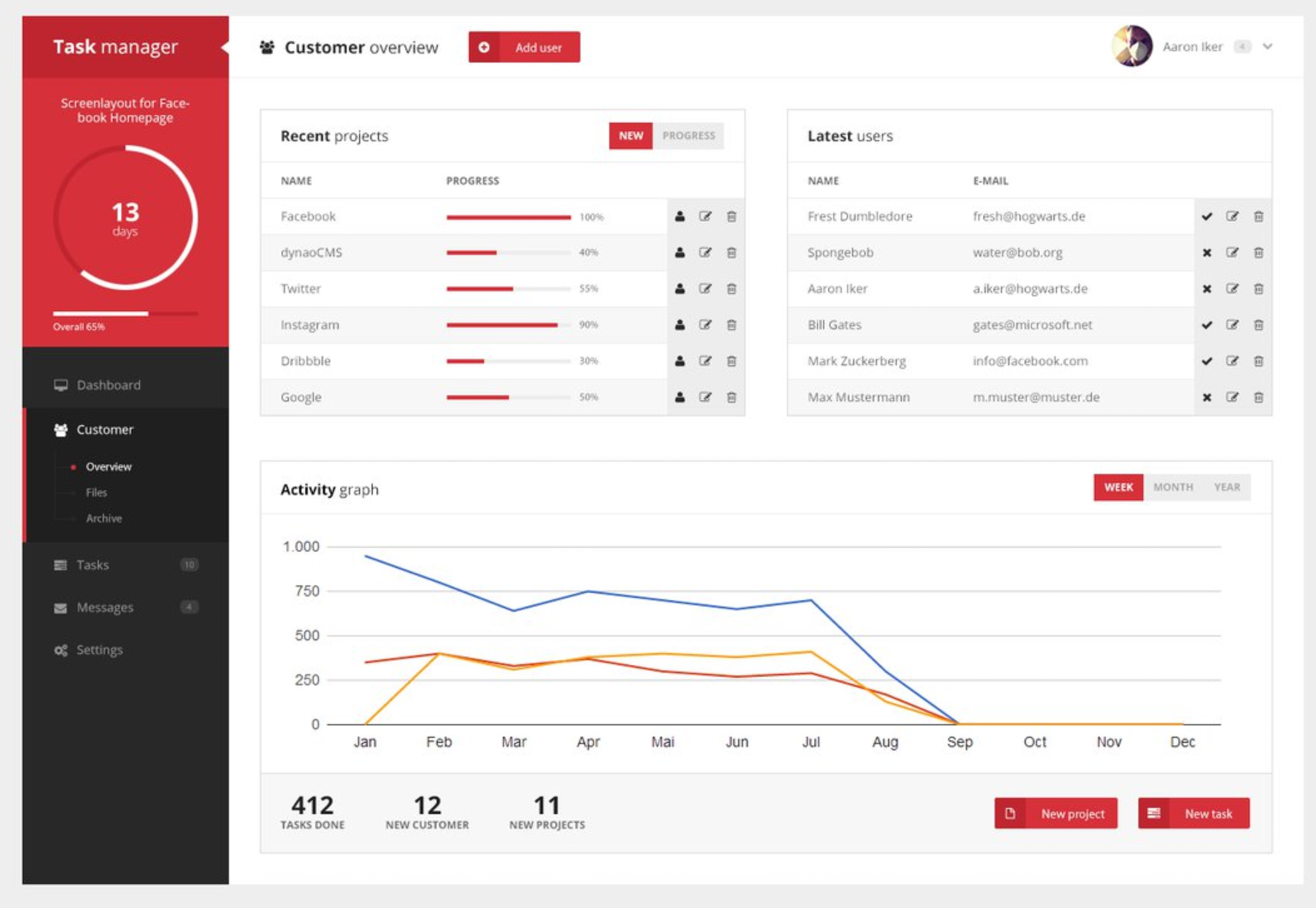Edit the Spongebob user entry
This screenshot has height=908, width=1316.
[x=1232, y=253]
